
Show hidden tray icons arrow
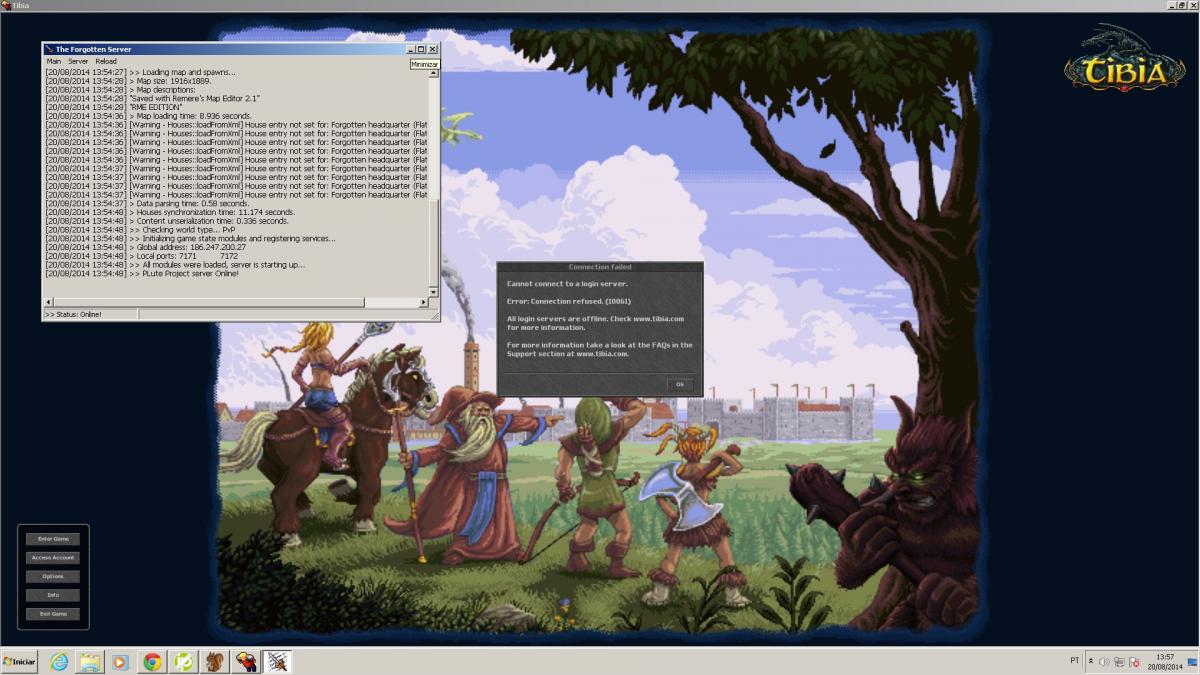pyautogui.click(x=1091, y=662)
